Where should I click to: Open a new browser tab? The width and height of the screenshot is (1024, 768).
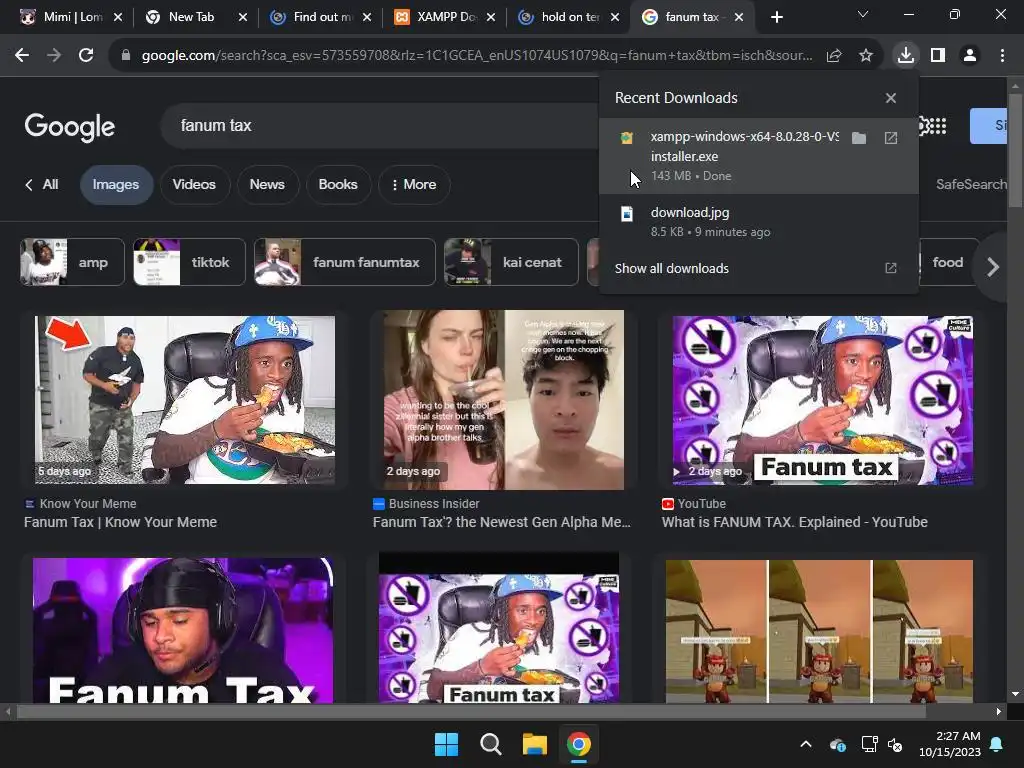(x=776, y=17)
